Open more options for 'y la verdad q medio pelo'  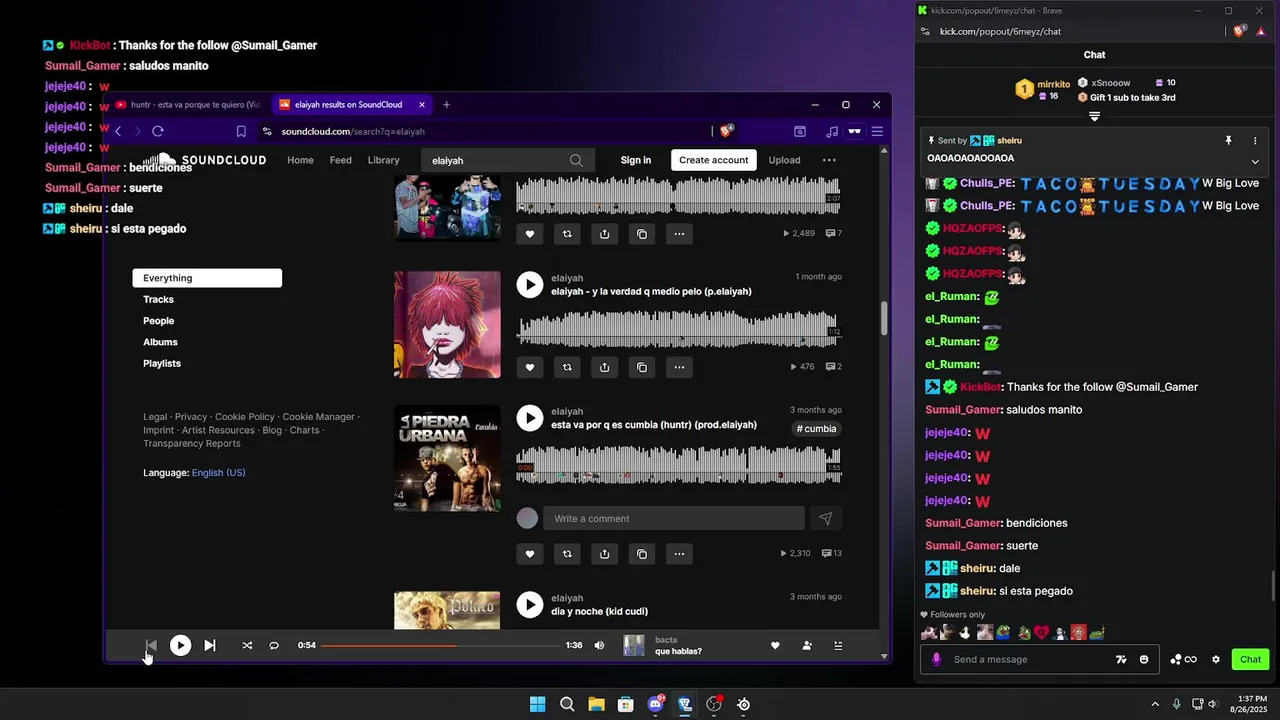point(679,367)
